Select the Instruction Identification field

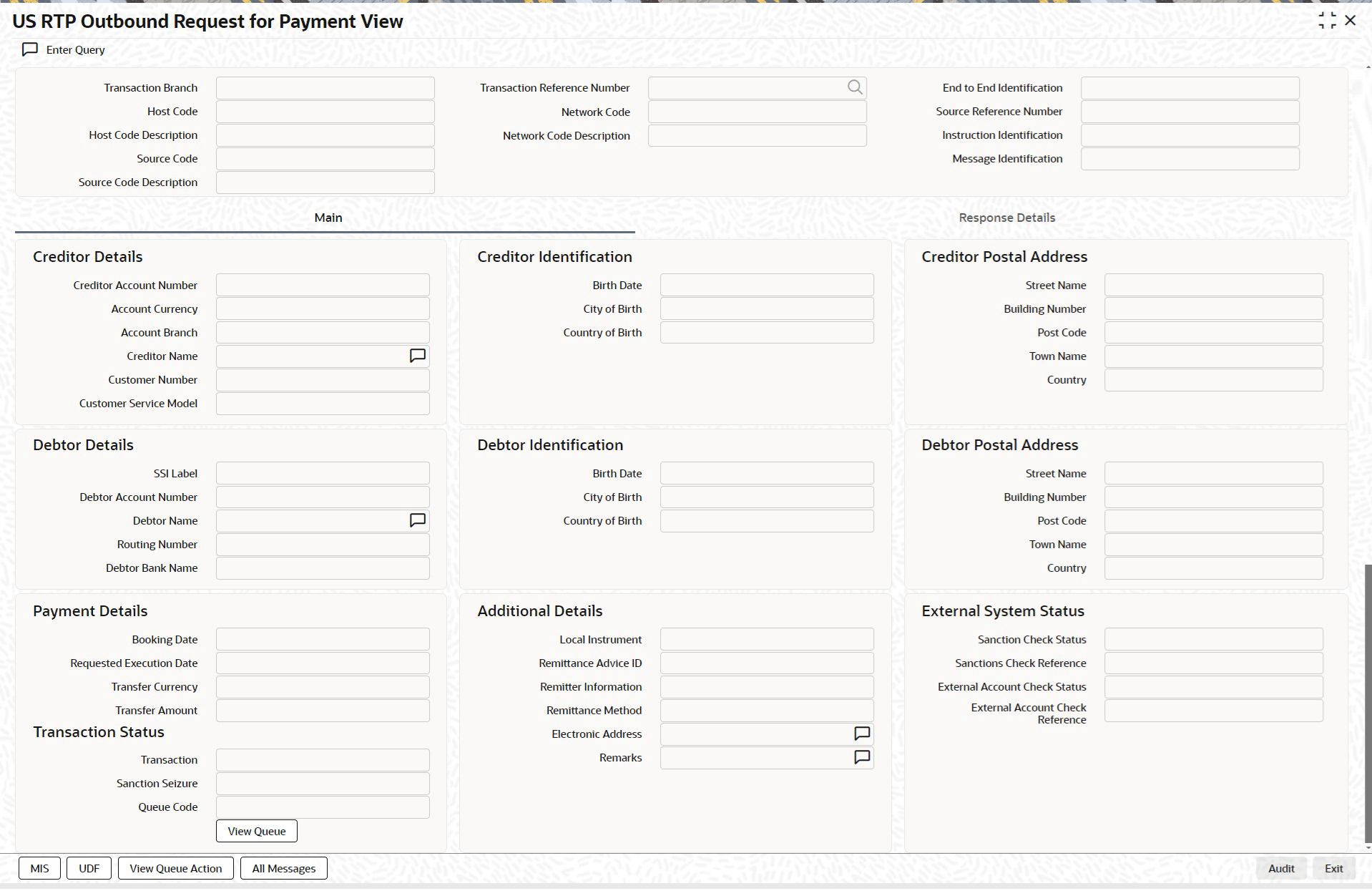(x=1190, y=135)
